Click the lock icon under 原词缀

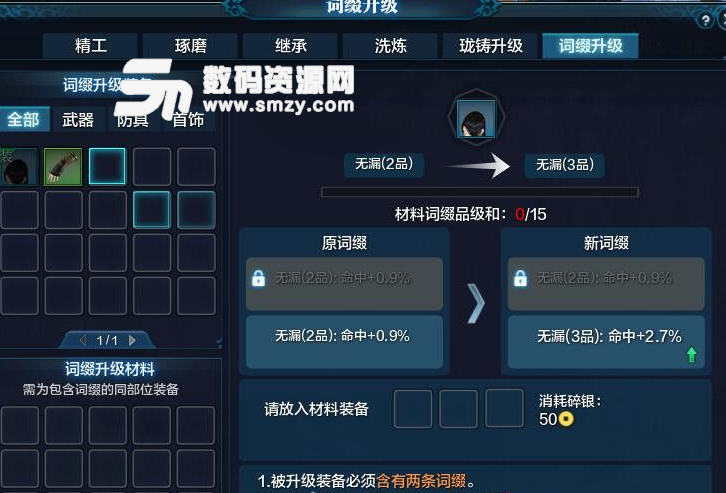coord(258,278)
